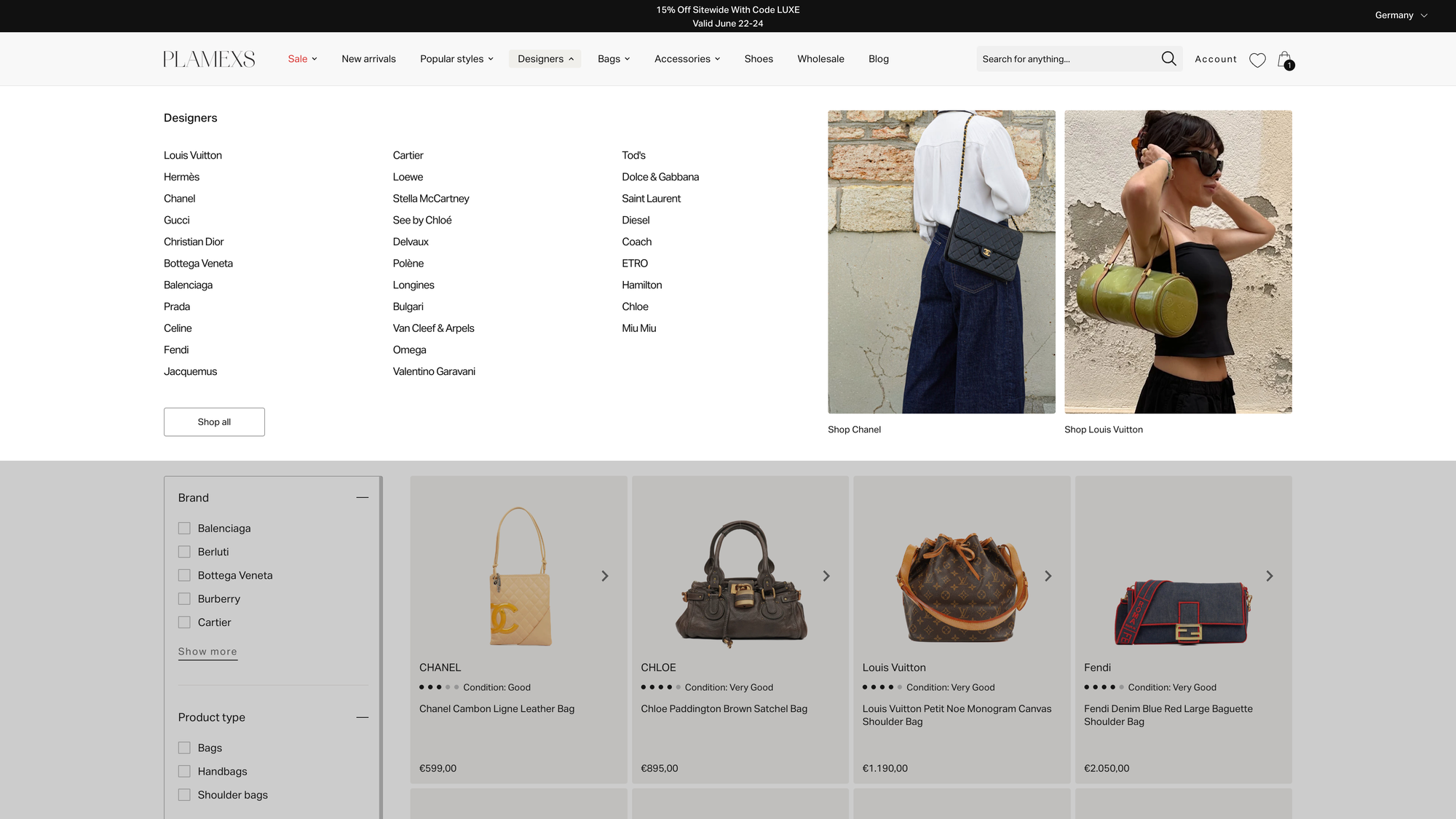The height and width of the screenshot is (819, 1456).
Task: Select Stella McCartney designer link
Action: tap(431, 199)
